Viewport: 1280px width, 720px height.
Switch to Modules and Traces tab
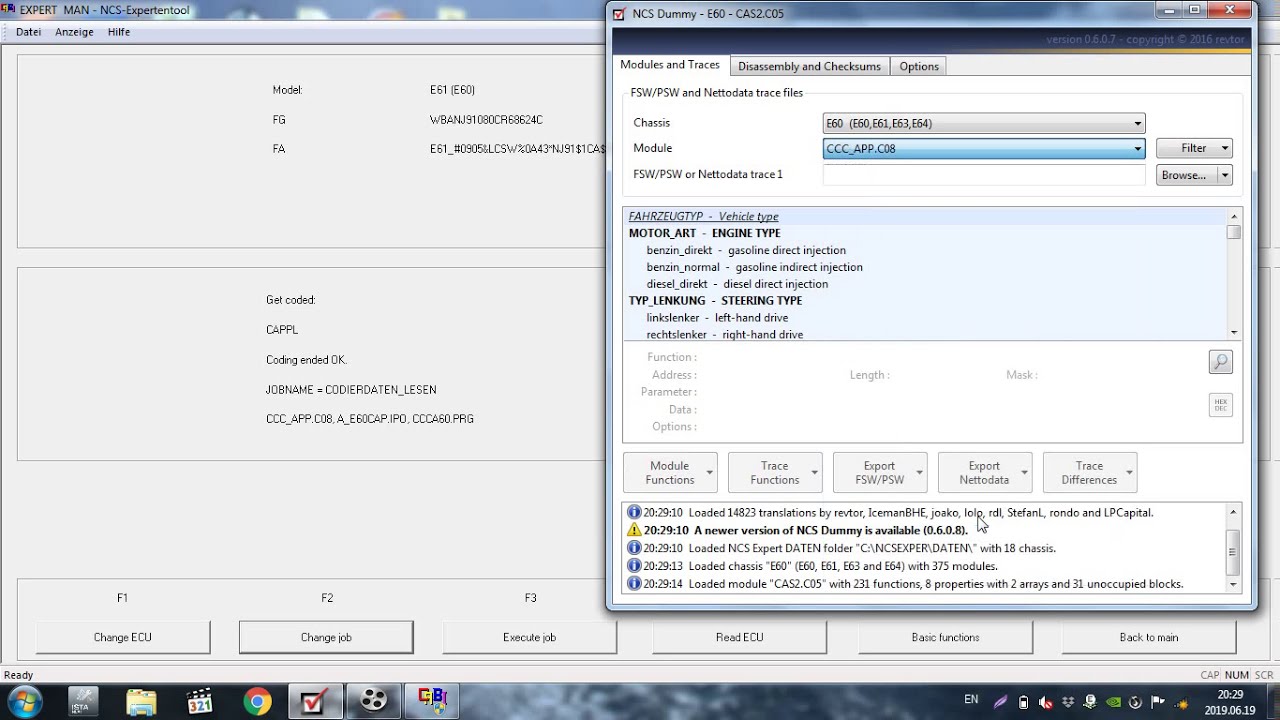pos(670,65)
